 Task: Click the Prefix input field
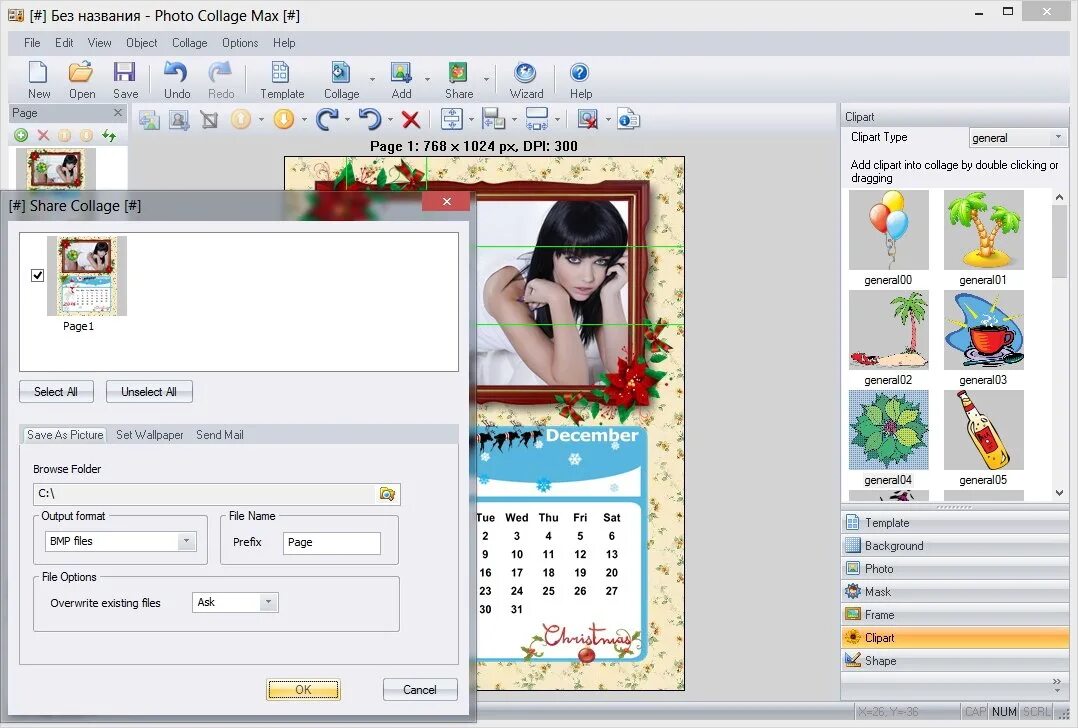331,542
